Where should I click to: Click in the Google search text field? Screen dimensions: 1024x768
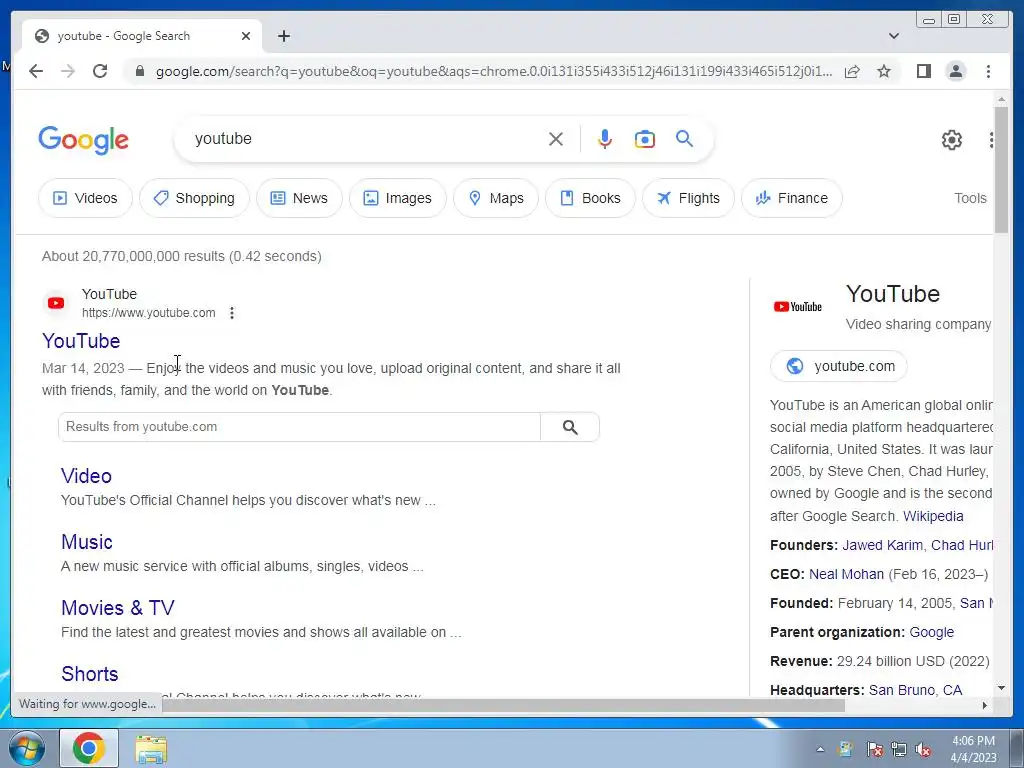tap(366, 139)
